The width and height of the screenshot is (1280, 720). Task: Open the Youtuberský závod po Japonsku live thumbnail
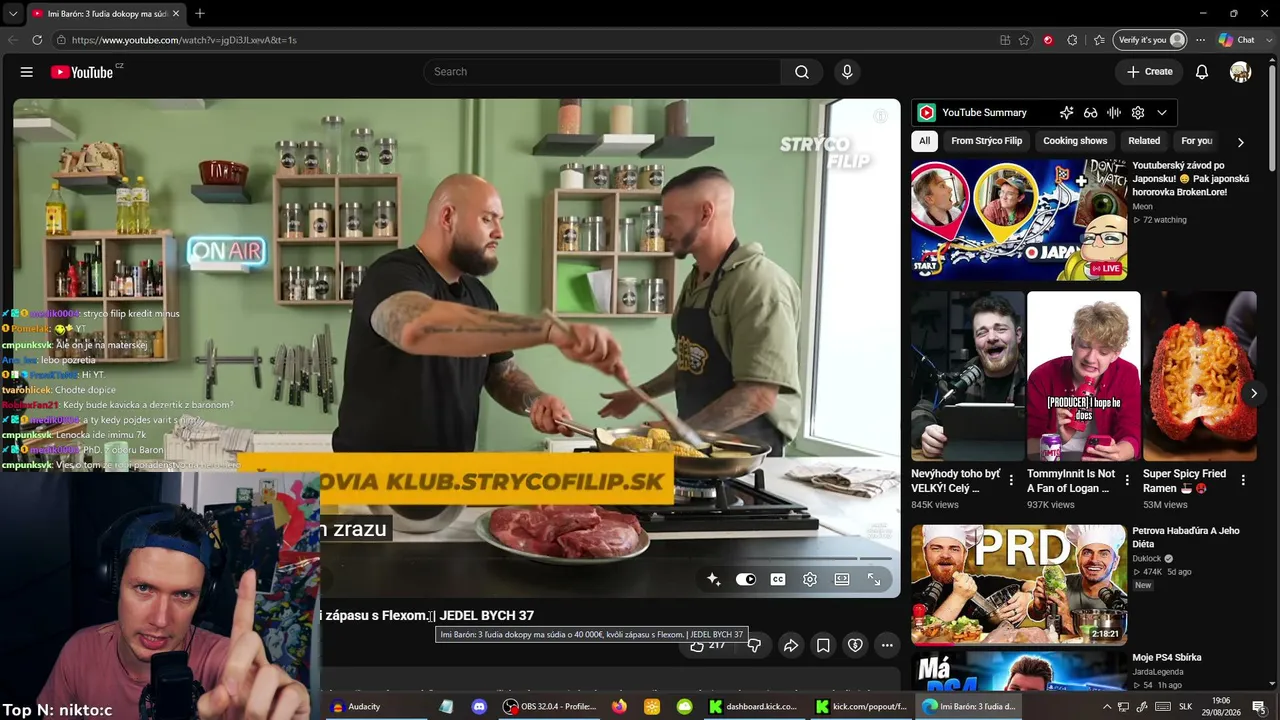coord(1019,220)
